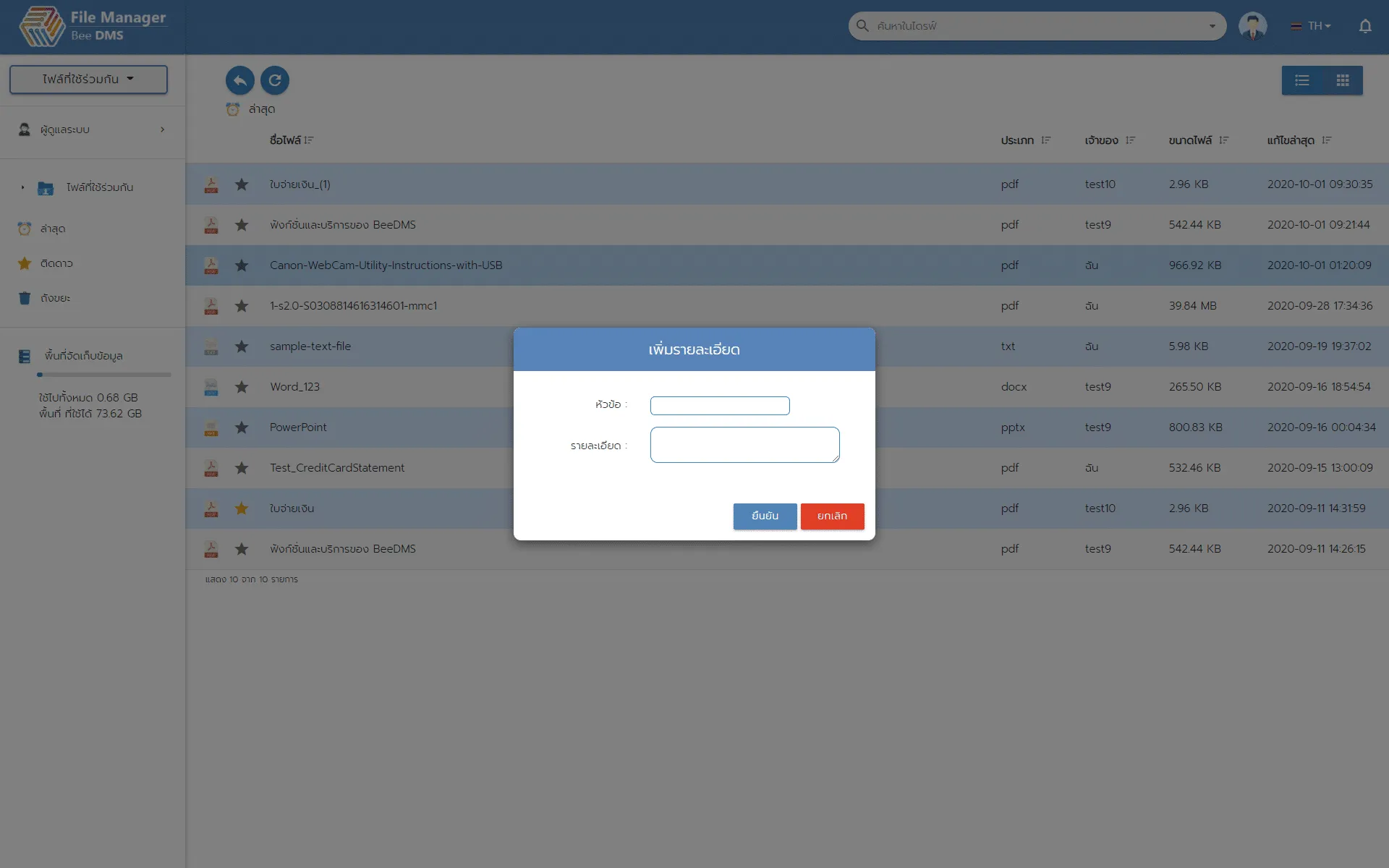Image resolution: width=1389 pixels, height=868 pixels.
Task: Click the PDF icon of Canon-WebCam-Utility file
Action: (211, 265)
